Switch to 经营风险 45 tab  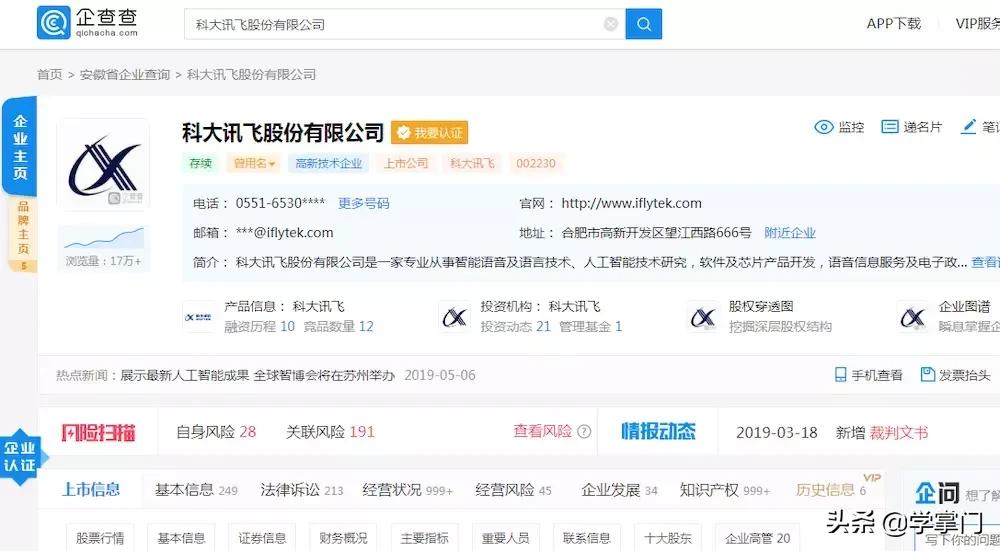pyautogui.click(x=513, y=490)
